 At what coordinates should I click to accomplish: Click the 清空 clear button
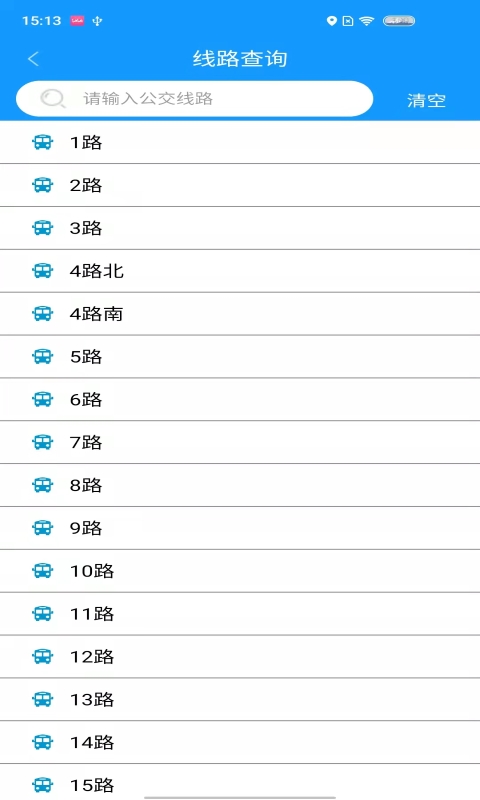point(426,101)
